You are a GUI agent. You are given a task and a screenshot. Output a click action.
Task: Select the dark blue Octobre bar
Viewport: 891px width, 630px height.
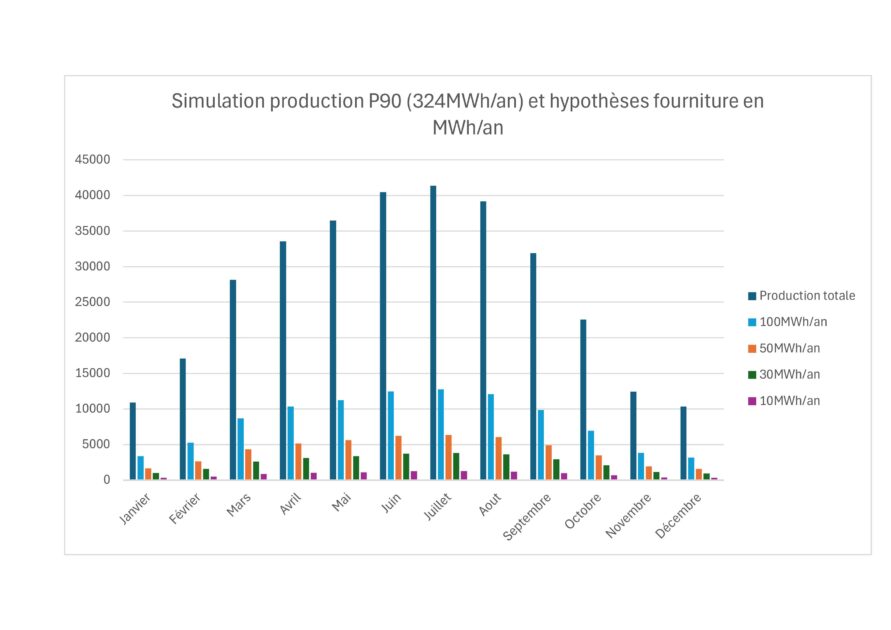tap(583, 400)
